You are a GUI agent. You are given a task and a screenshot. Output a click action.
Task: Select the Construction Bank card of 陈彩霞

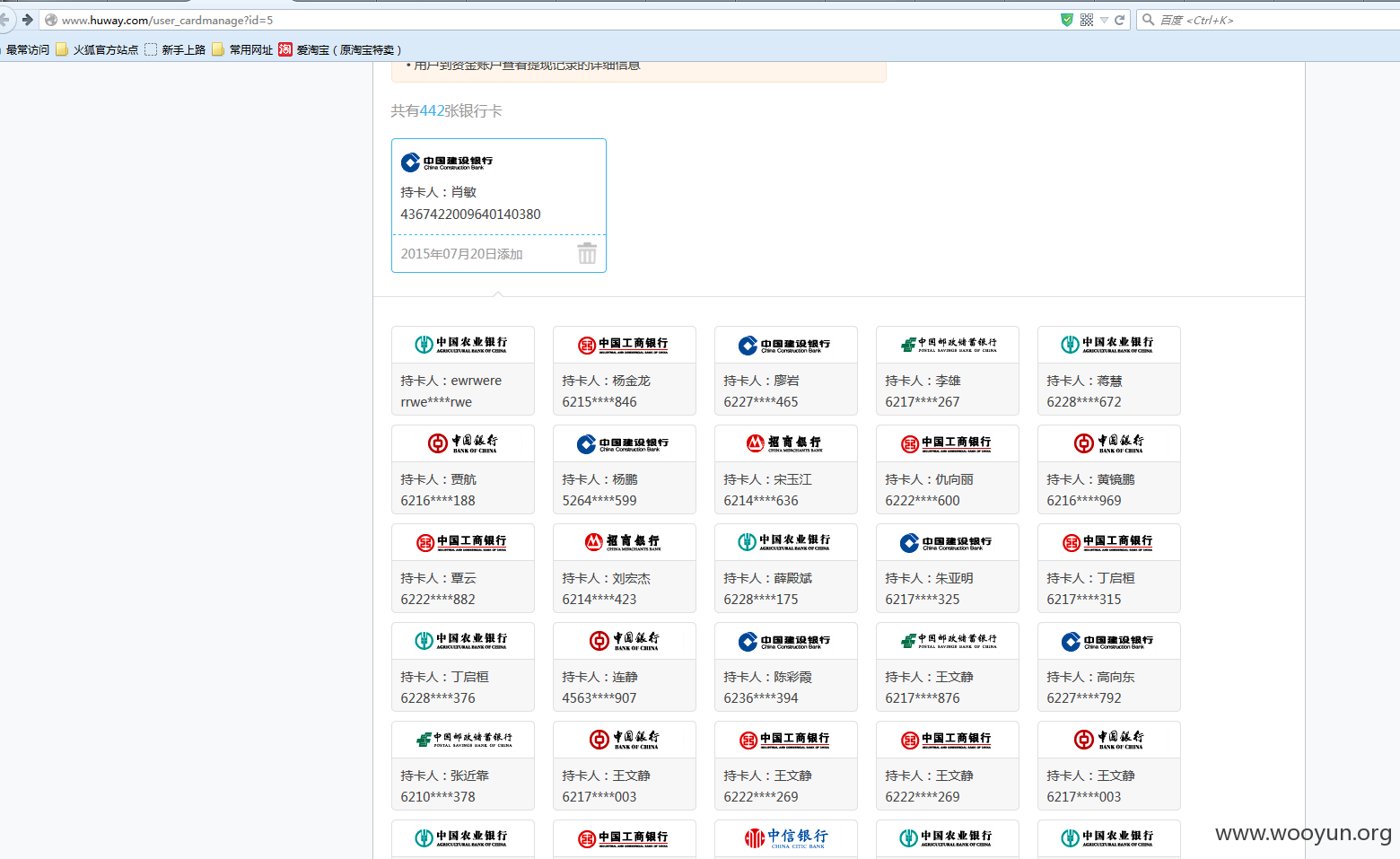pyautogui.click(x=786, y=667)
